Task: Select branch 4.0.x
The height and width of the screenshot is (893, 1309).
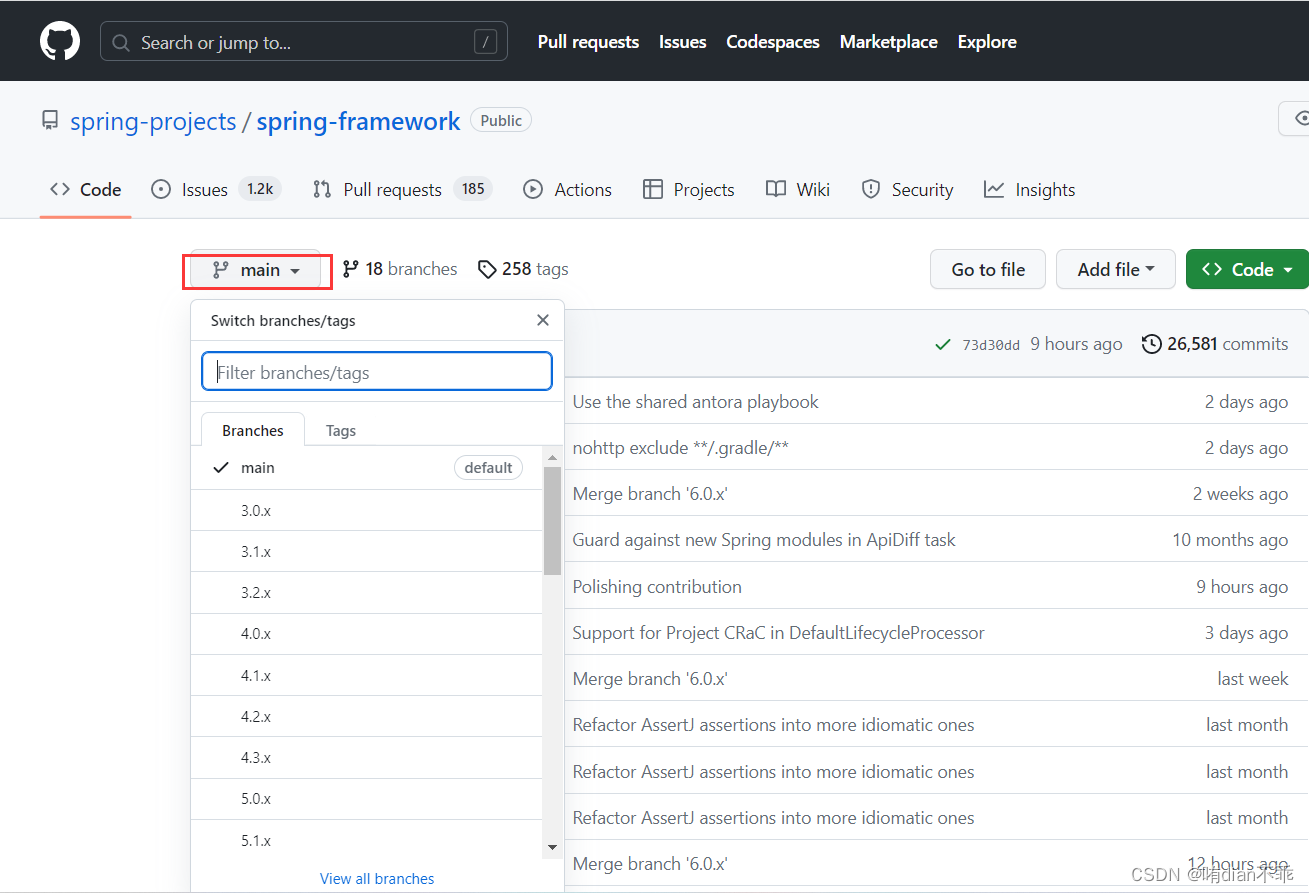Action: pyautogui.click(x=367, y=634)
